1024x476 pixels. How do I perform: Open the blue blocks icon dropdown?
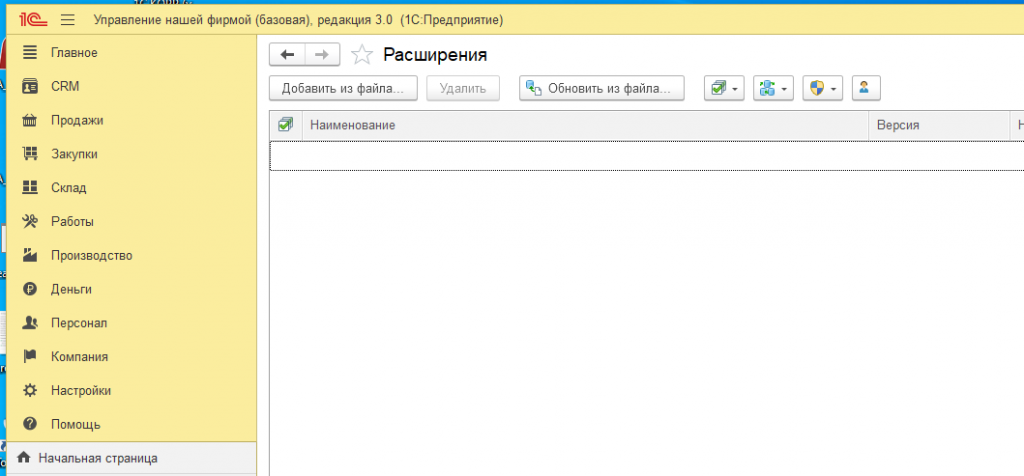point(773,89)
